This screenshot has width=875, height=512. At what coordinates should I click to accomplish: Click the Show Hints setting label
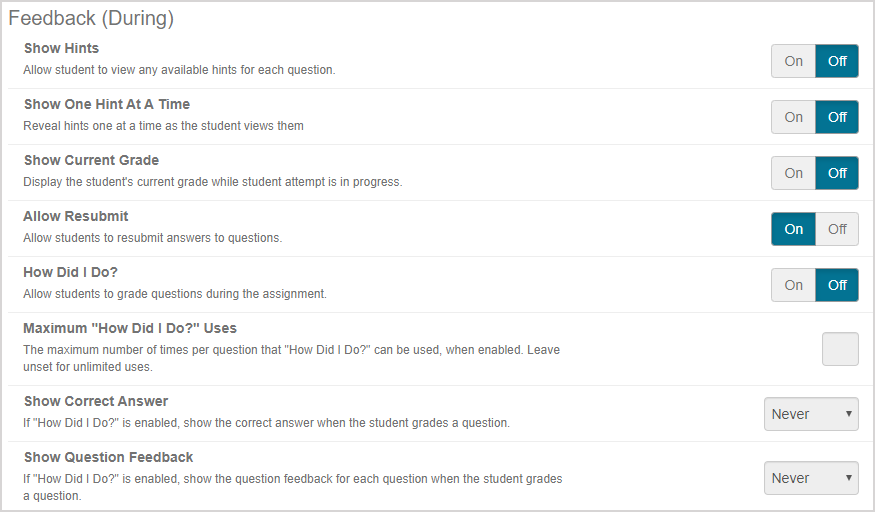click(x=61, y=48)
